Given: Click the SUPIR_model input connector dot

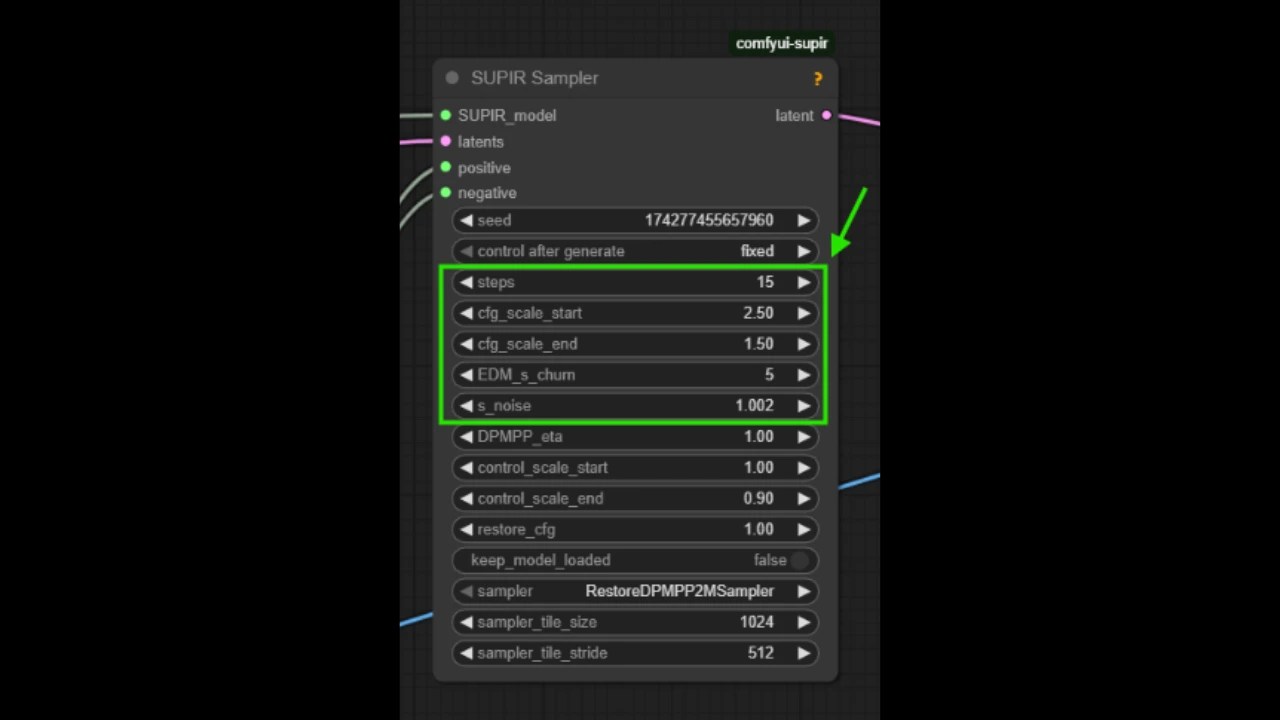Looking at the screenshot, I should (x=445, y=115).
